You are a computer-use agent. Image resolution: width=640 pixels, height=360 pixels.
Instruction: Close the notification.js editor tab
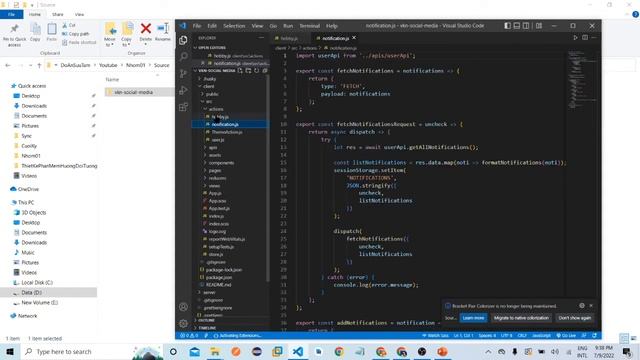click(354, 38)
